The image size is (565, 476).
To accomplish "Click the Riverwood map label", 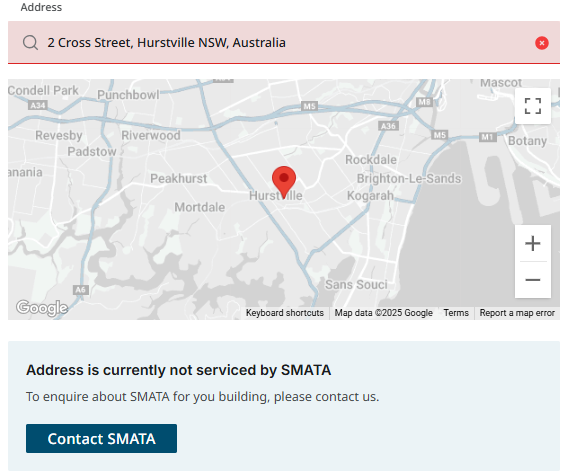I will point(151,135).
